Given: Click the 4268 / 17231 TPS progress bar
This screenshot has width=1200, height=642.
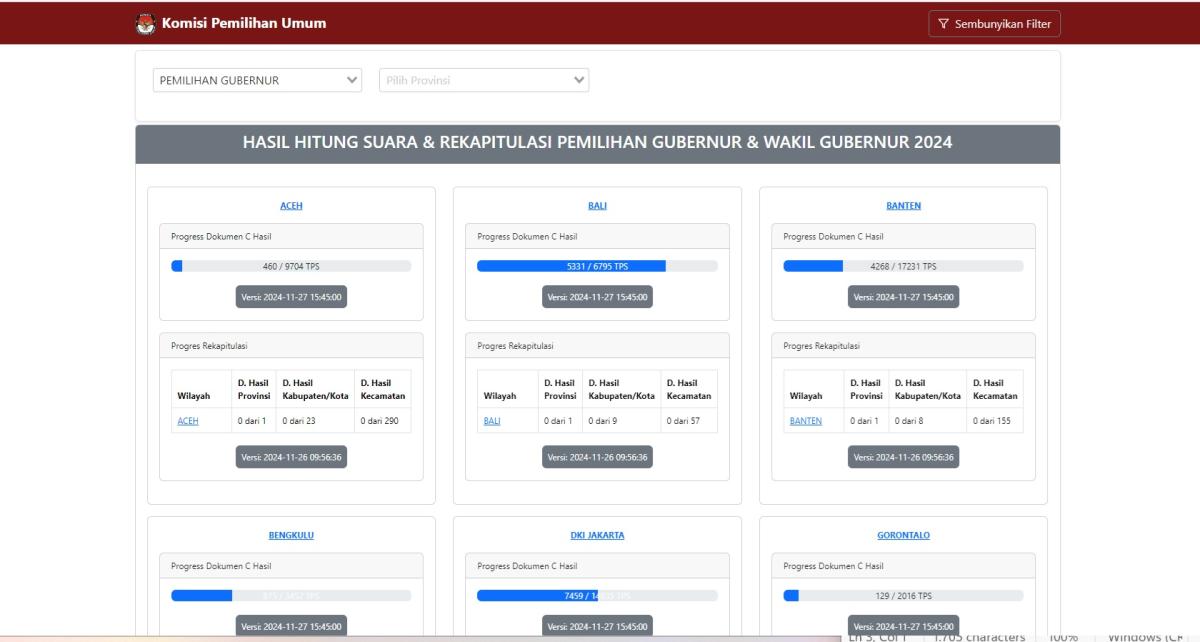Looking at the screenshot, I should pyautogui.click(x=903, y=266).
